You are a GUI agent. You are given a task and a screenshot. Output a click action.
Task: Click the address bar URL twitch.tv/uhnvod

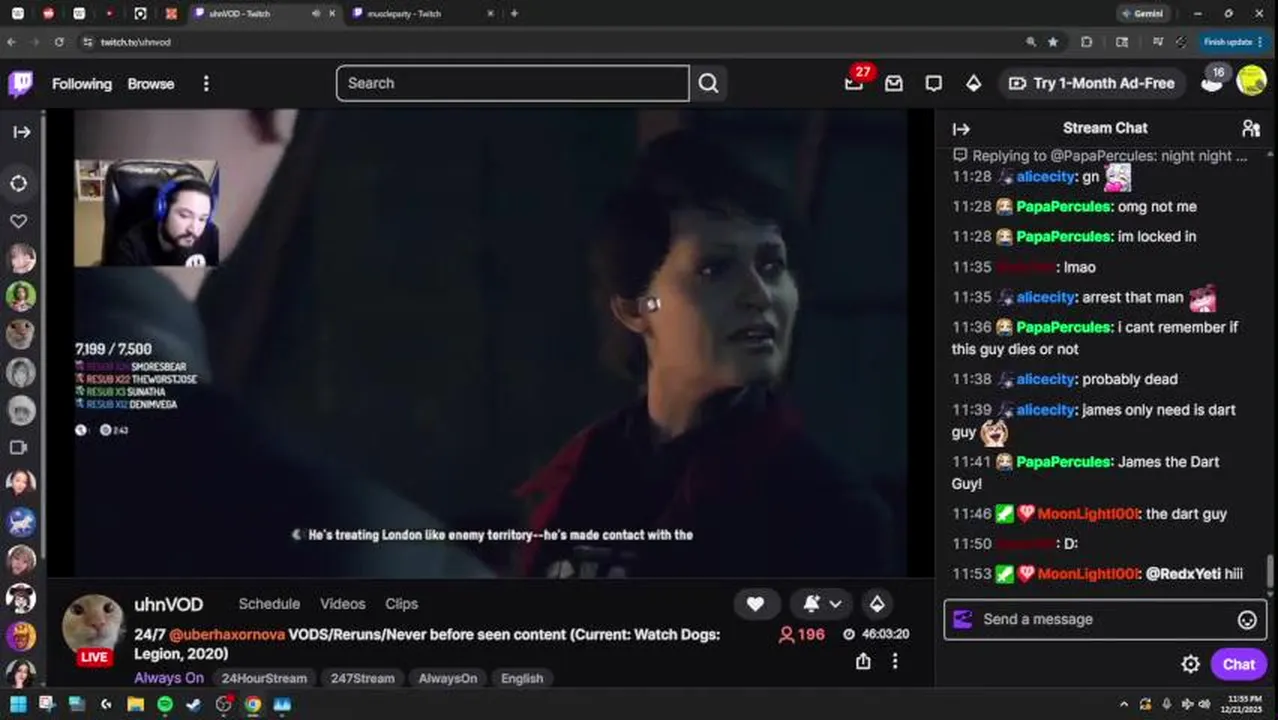(x=135, y=43)
